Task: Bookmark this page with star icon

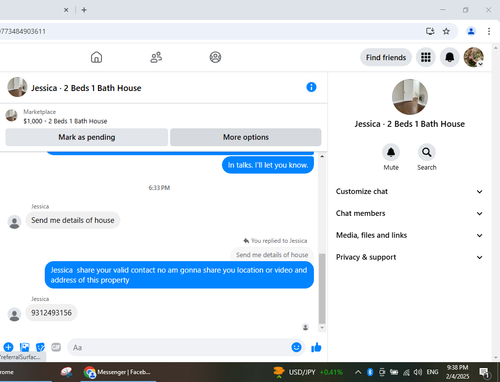Action: point(446,31)
